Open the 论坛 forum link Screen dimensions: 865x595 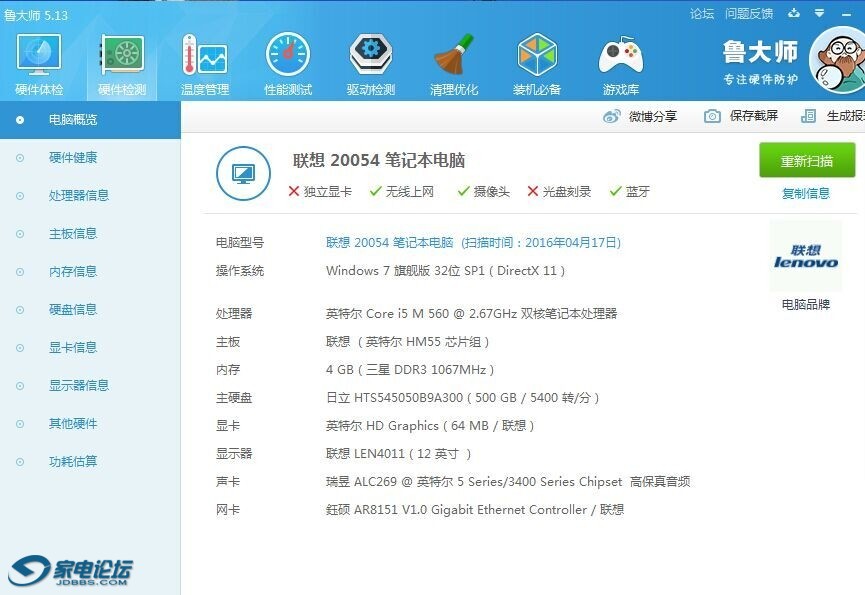tap(702, 13)
